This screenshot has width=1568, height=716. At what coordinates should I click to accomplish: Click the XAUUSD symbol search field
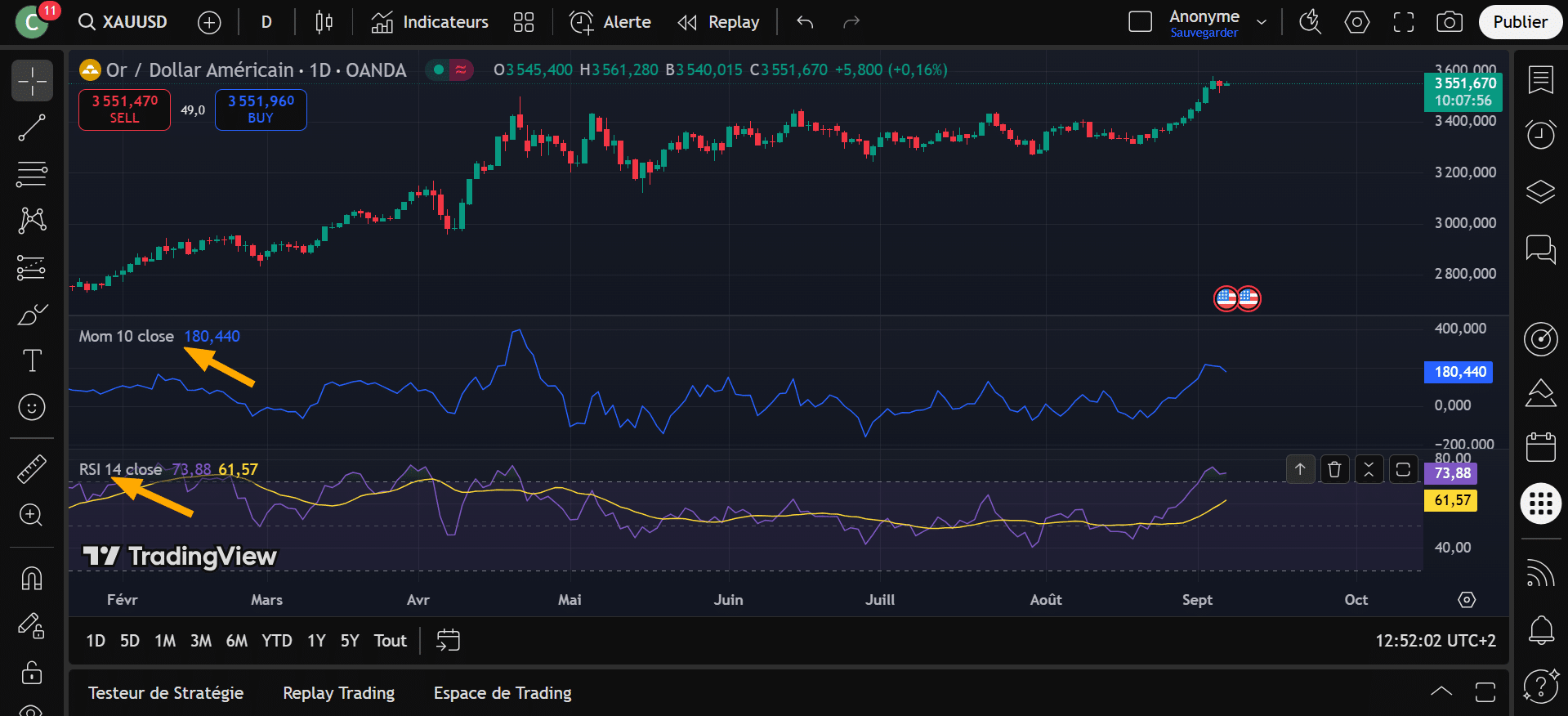(124, 22)
